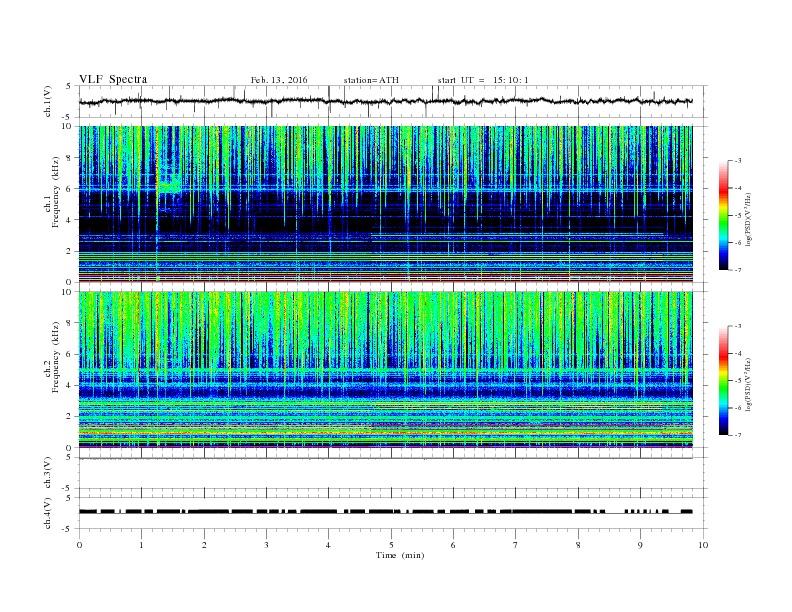Click the ch.1 spectrogram color scale bar
The height and width of the screenshot is (612, 792).
[x=723, y=216]
